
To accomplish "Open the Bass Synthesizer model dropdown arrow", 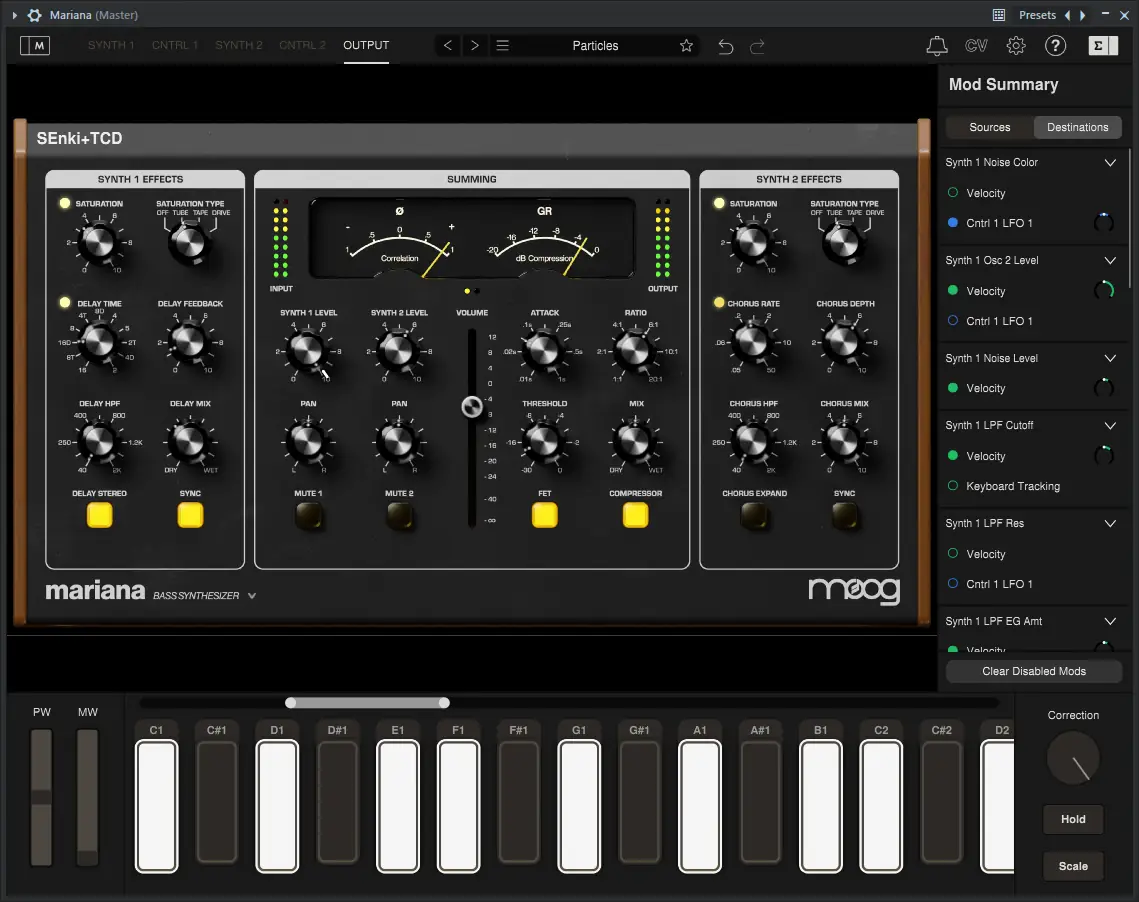I will click(252, 596).
